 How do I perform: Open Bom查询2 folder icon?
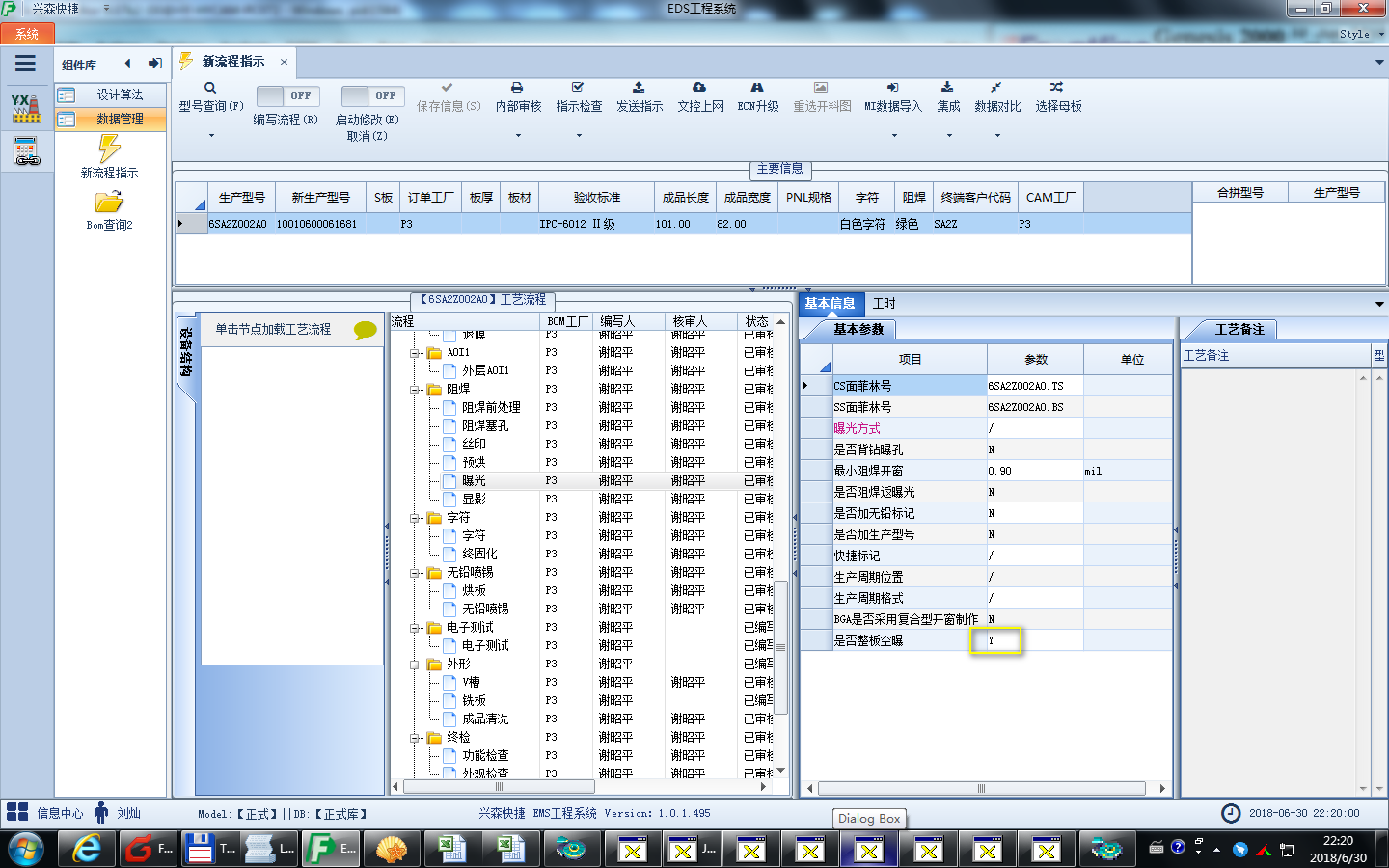point(109,202)
